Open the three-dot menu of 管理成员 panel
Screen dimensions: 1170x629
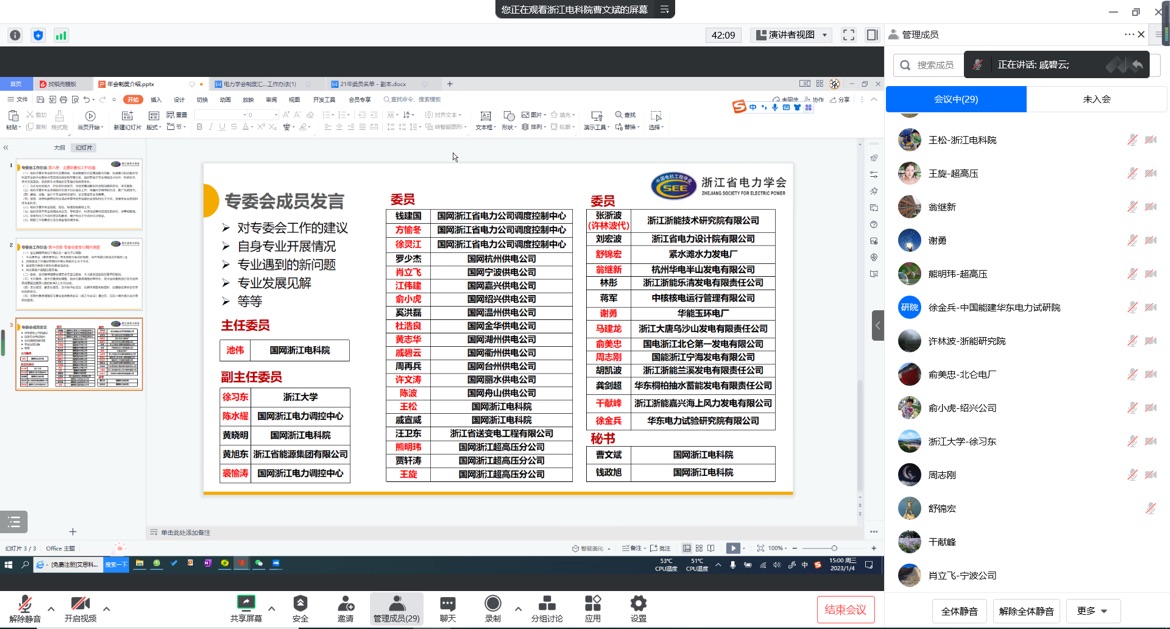click(x=1129, y=34)
